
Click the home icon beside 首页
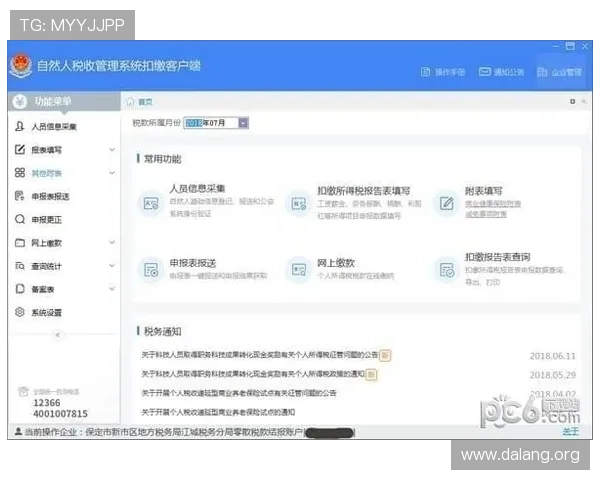130,101
